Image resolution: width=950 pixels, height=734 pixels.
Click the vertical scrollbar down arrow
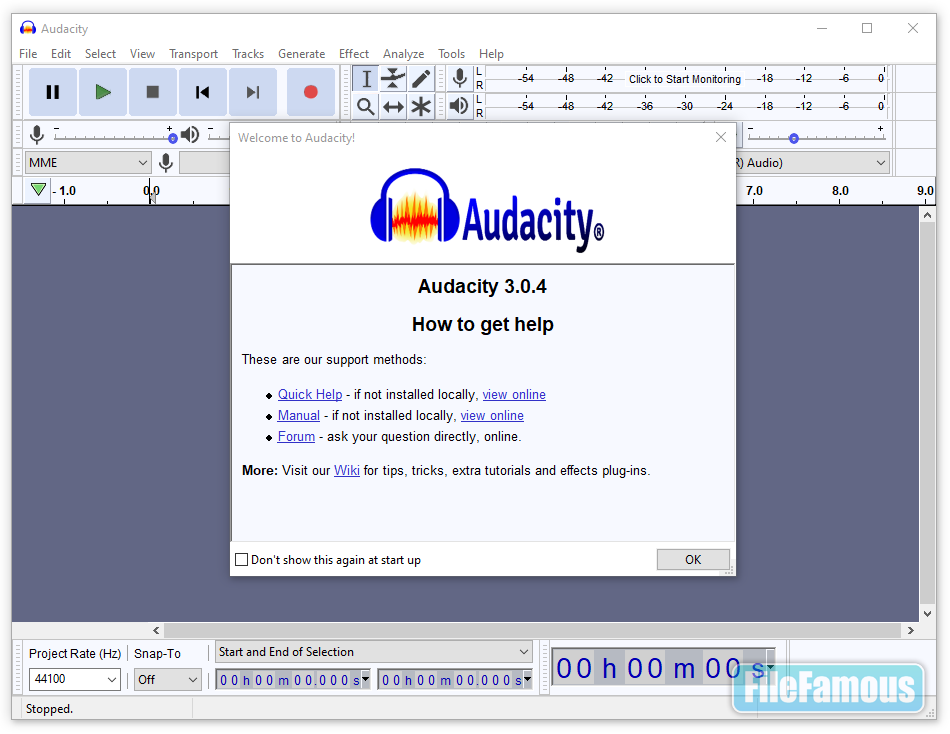point(928,613)
